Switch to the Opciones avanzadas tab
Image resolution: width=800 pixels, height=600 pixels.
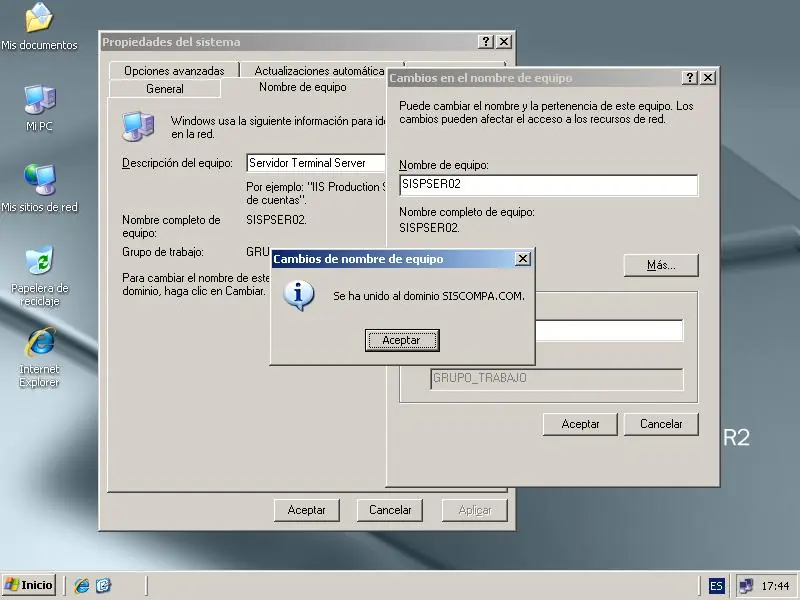pyautogui.click(x=174, y=71)
